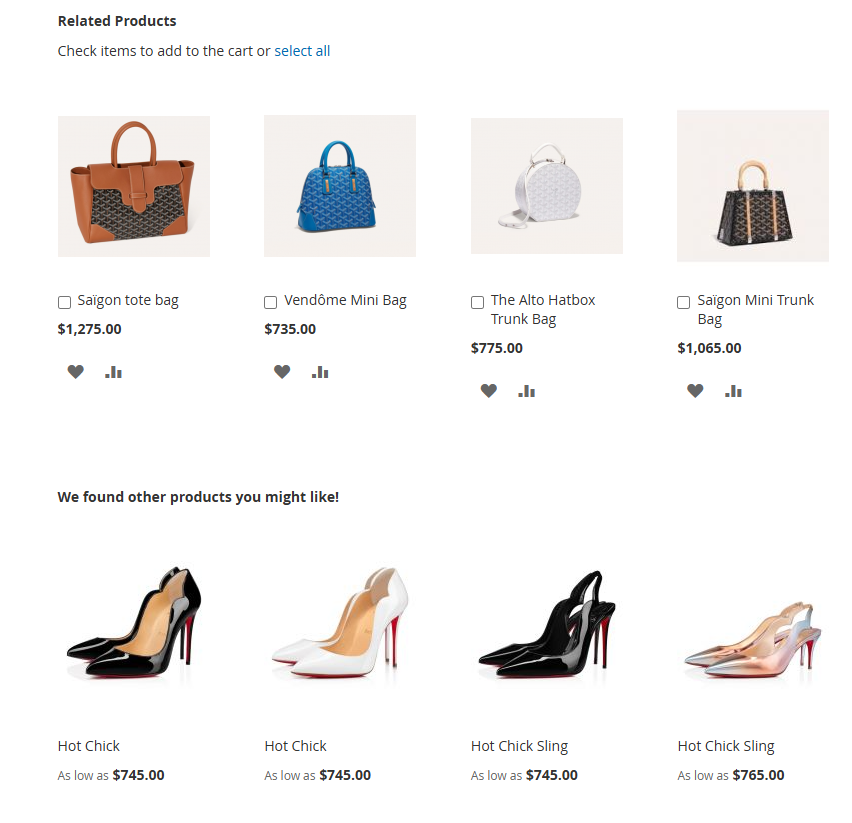Add Saïgon Mini Trunk Bag to wish list
The image size is (852, 823).
coord(695,391)
